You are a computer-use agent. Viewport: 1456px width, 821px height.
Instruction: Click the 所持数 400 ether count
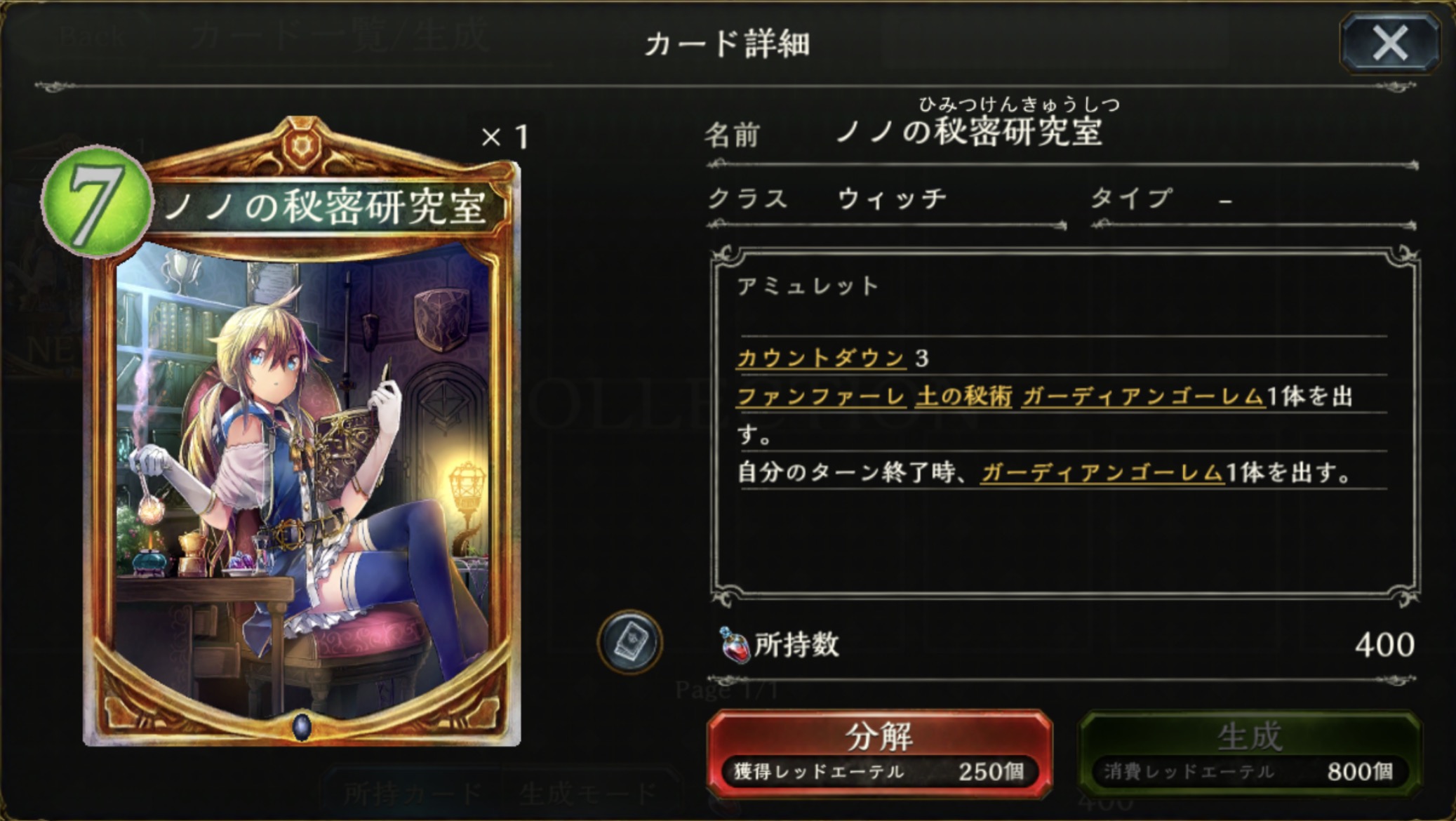pyautogui.click(x=1067, y=645)
